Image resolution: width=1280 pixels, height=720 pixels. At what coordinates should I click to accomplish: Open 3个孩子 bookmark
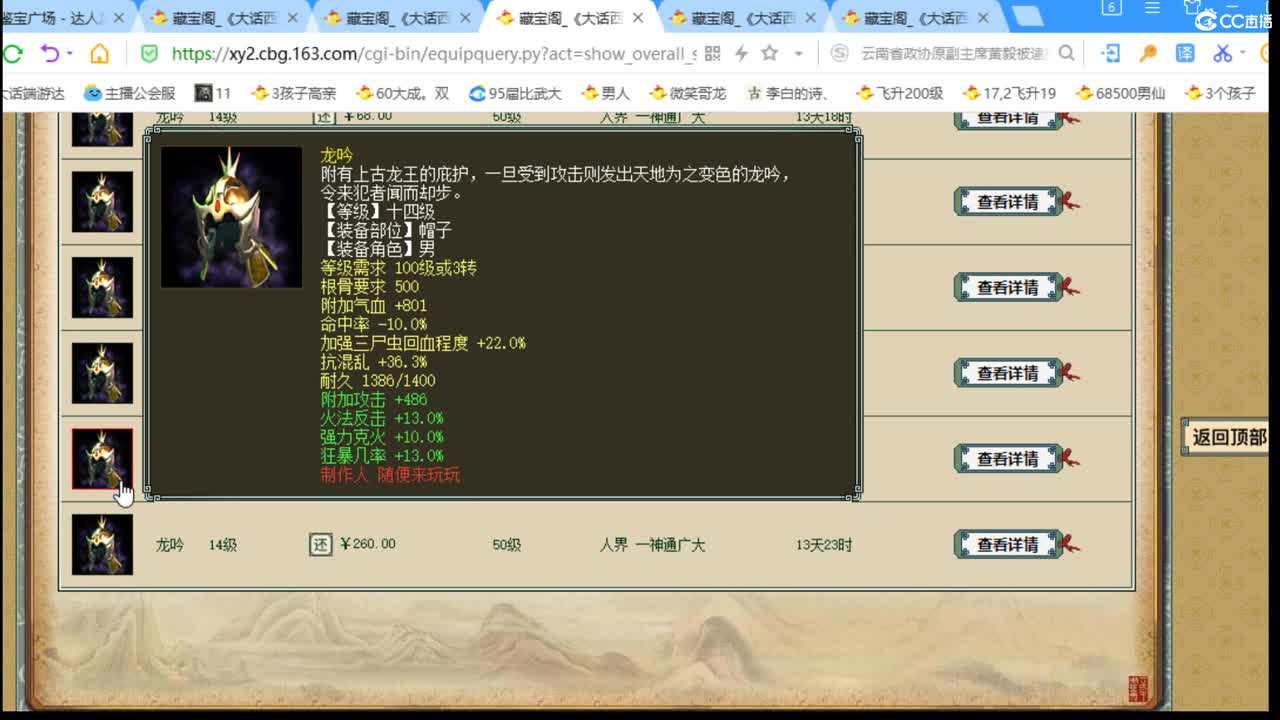[x=1221, y=93]
